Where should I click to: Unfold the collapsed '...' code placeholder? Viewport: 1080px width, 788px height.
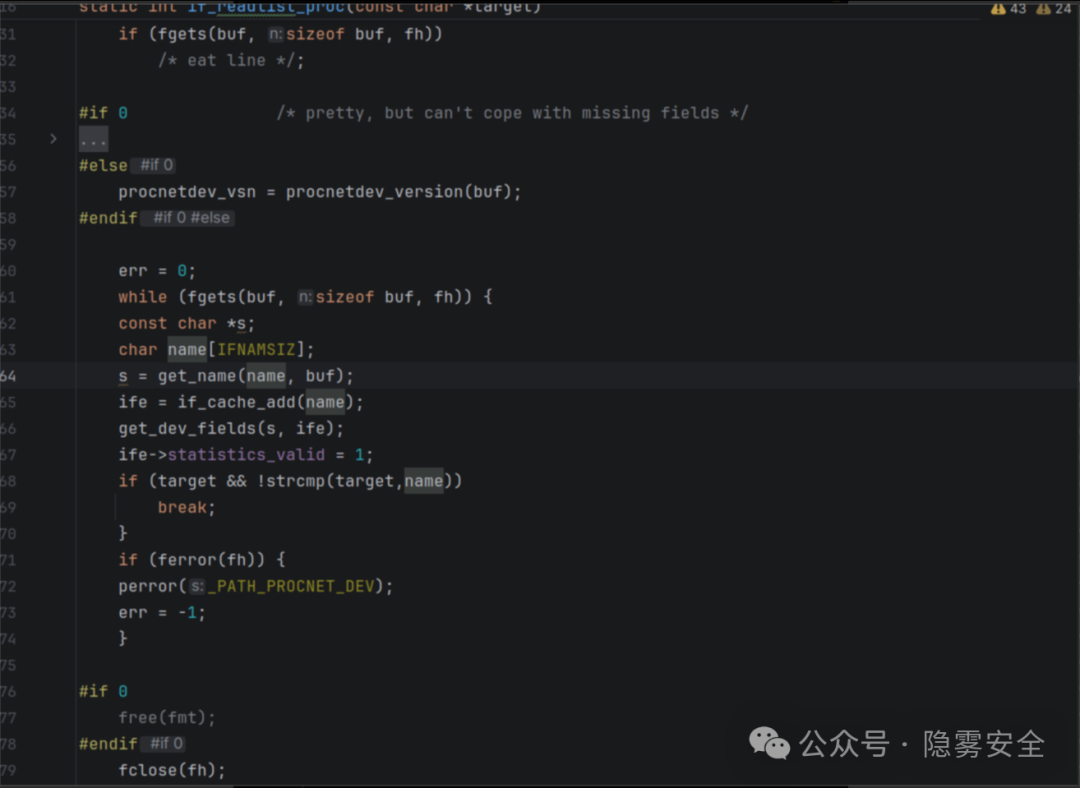(93, 139)
